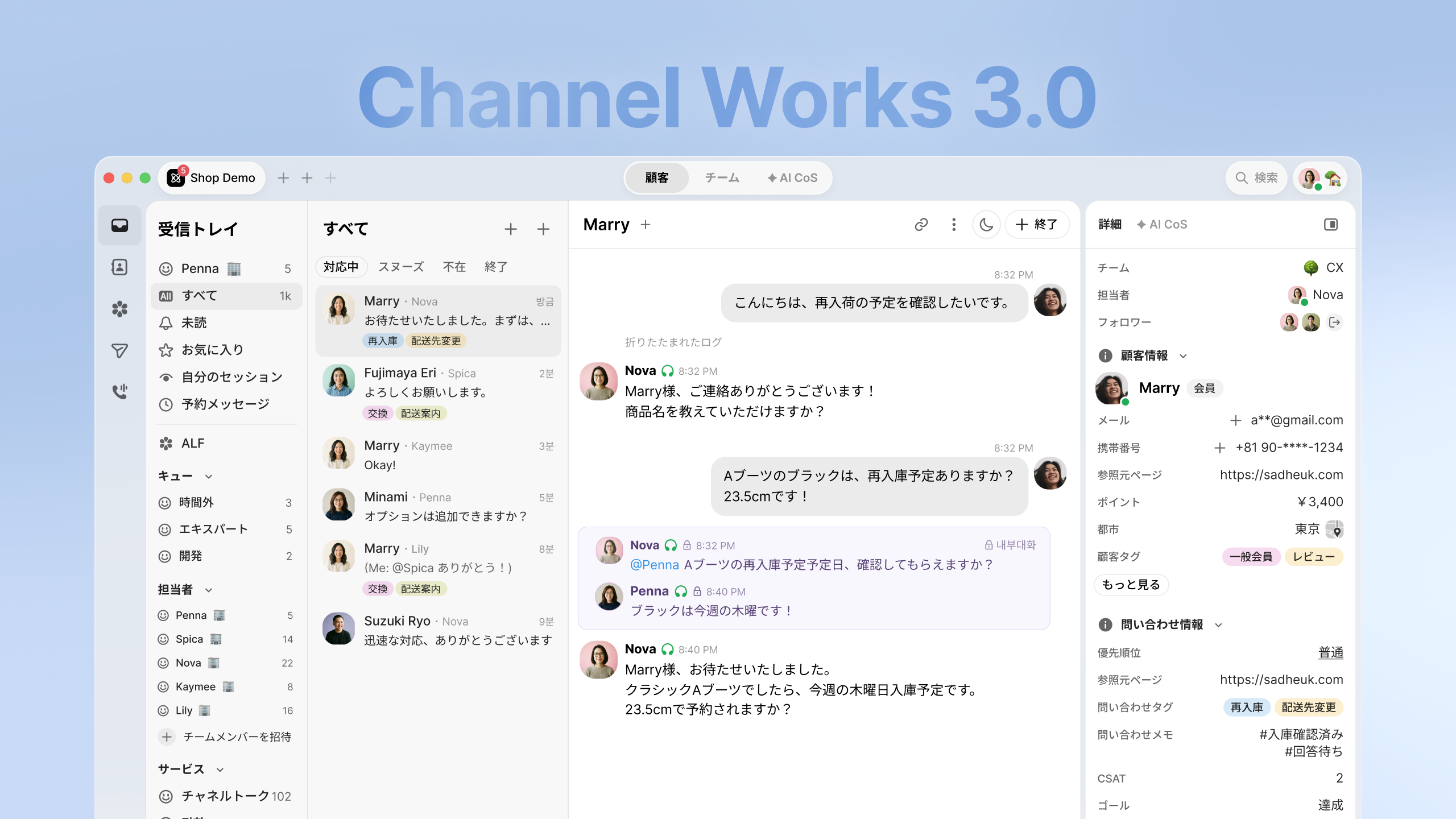Collapse the サービス section chevron
Viewport: 1456px width, 819px height.
(x=220, y=770)
